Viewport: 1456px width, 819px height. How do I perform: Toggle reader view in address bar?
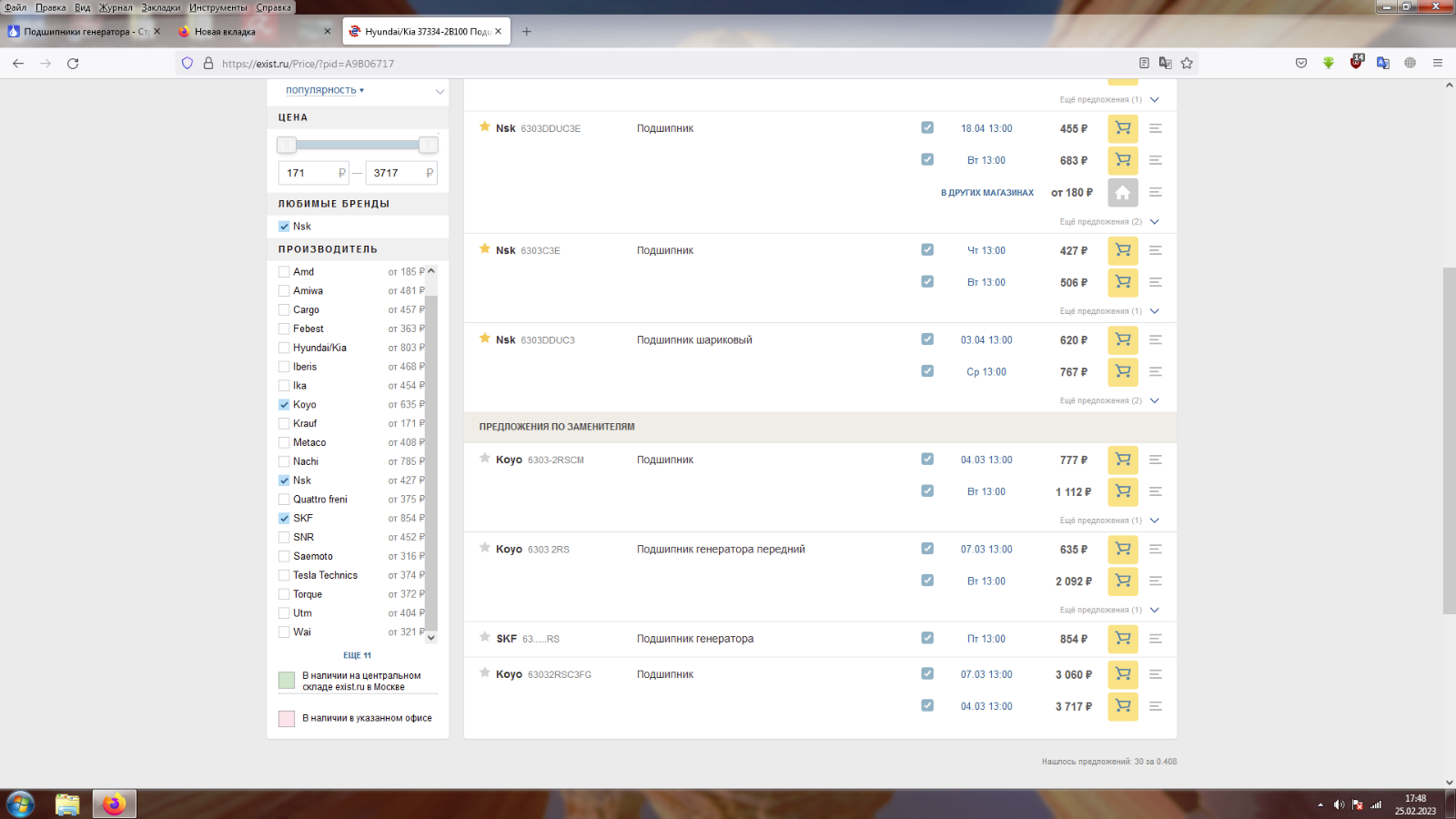click(1144, 63)
